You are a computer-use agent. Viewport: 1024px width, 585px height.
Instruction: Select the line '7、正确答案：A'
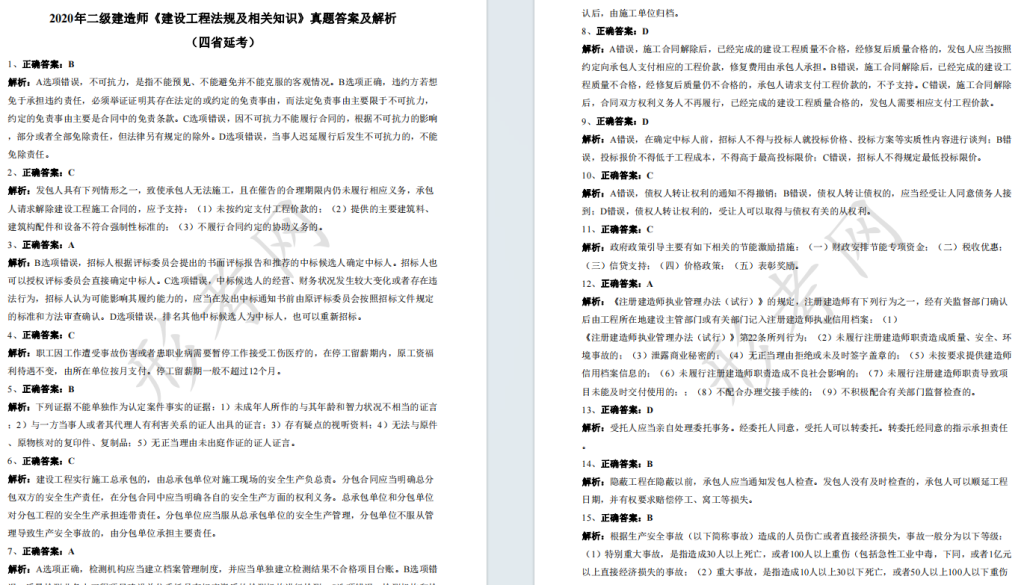pyautogui.click(x=41, y=551)
